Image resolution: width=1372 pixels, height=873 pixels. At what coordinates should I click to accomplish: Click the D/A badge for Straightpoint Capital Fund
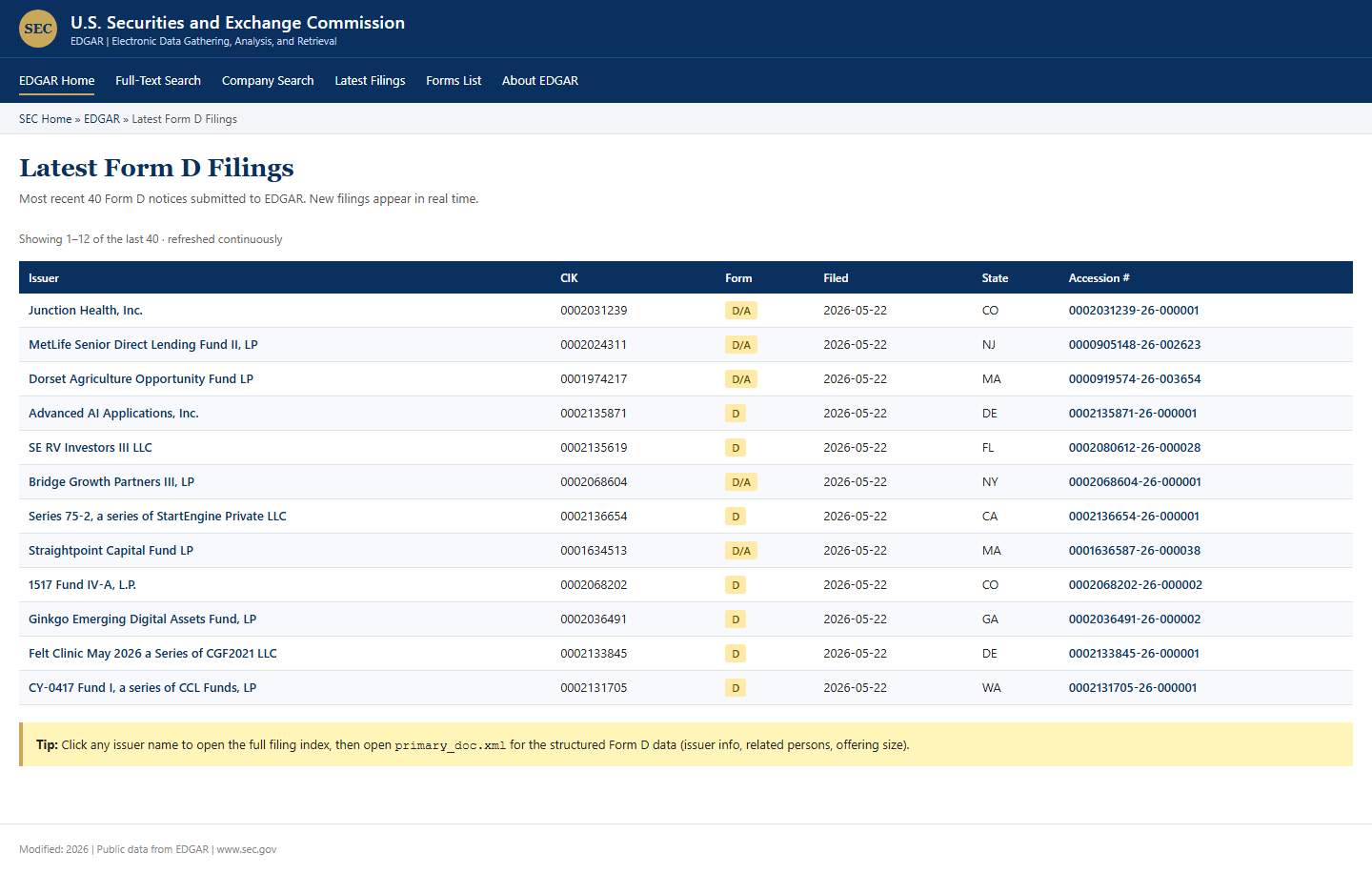741,551
